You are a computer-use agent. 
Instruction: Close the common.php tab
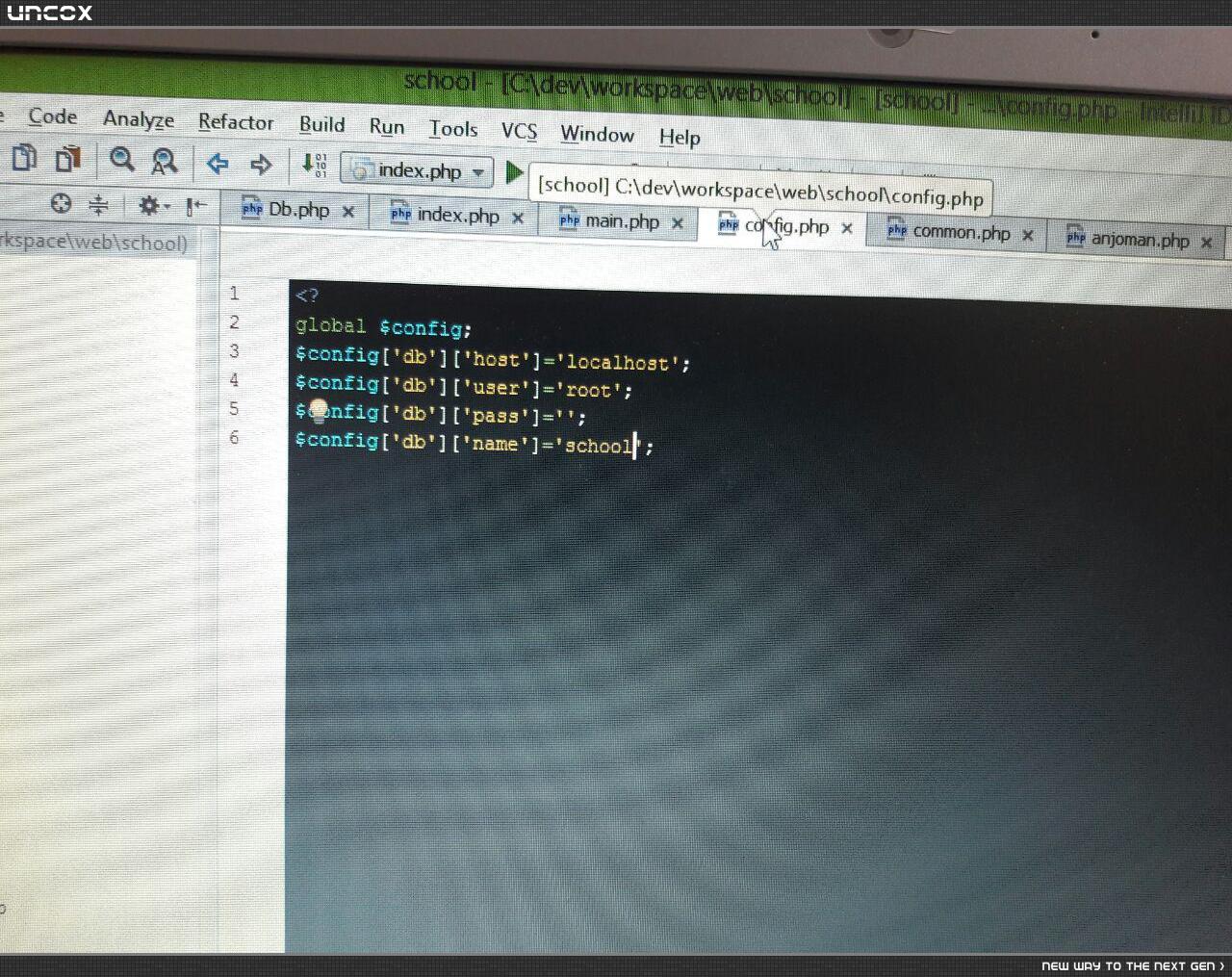(1028, 234)
